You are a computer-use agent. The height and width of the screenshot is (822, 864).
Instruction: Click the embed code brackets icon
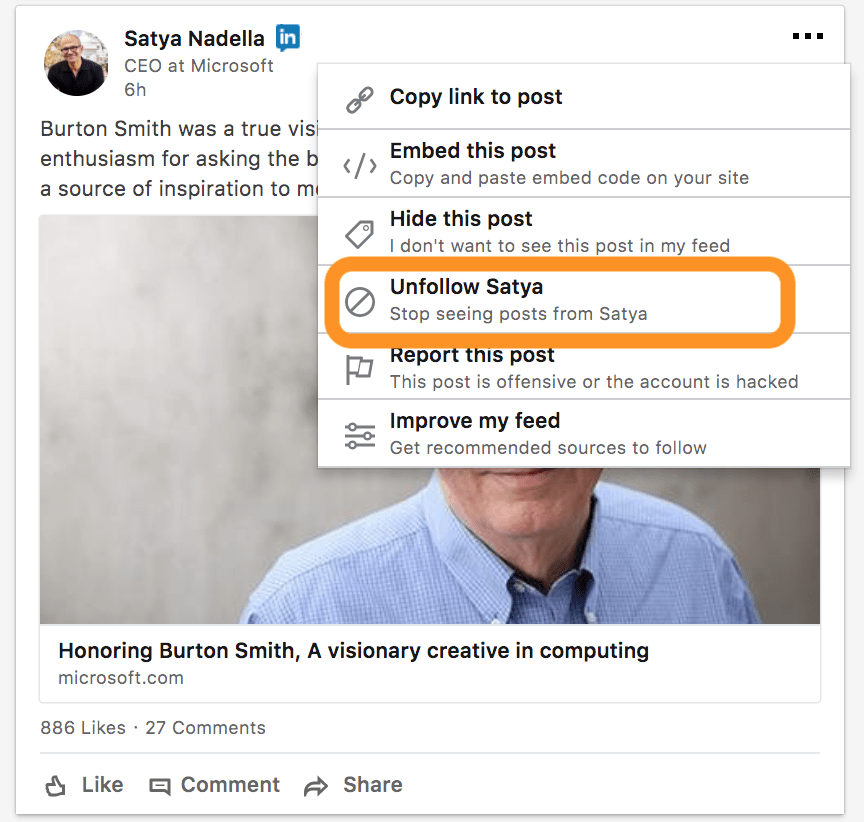[x=360, y=165]
